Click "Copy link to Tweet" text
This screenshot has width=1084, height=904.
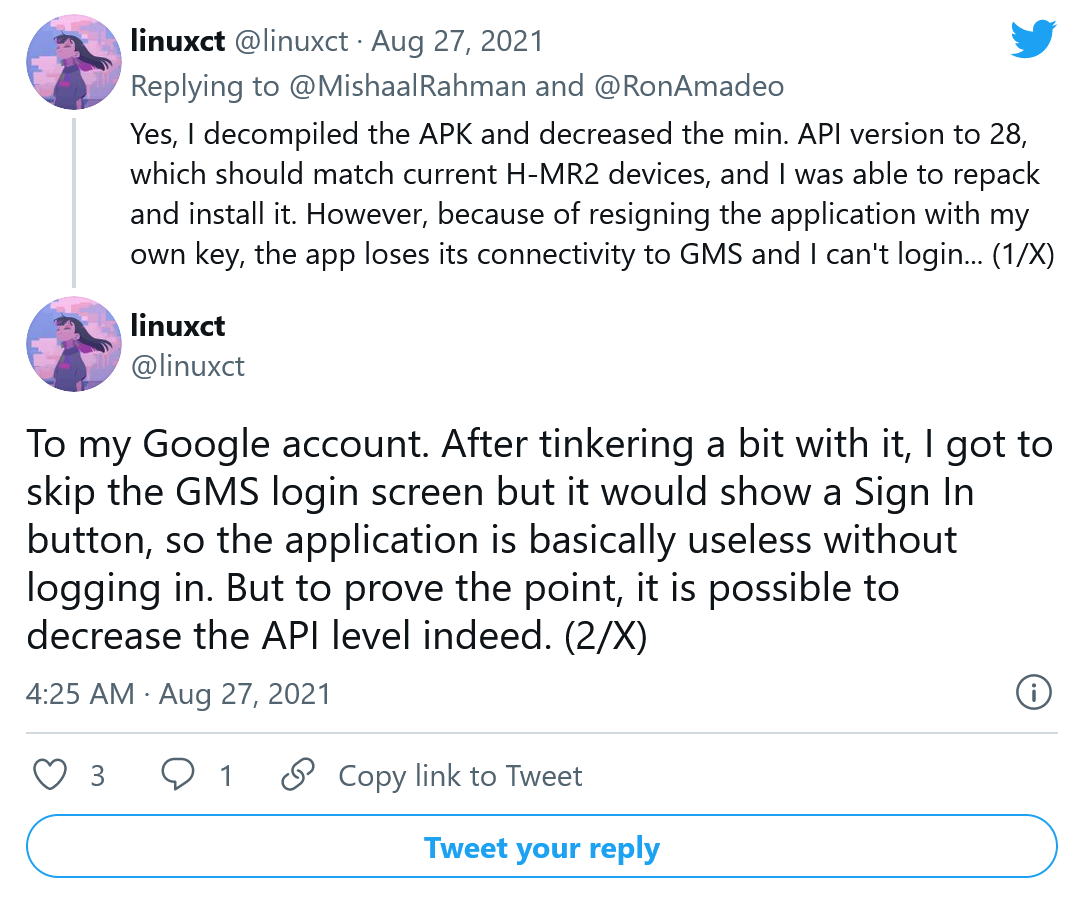[460, 776]
